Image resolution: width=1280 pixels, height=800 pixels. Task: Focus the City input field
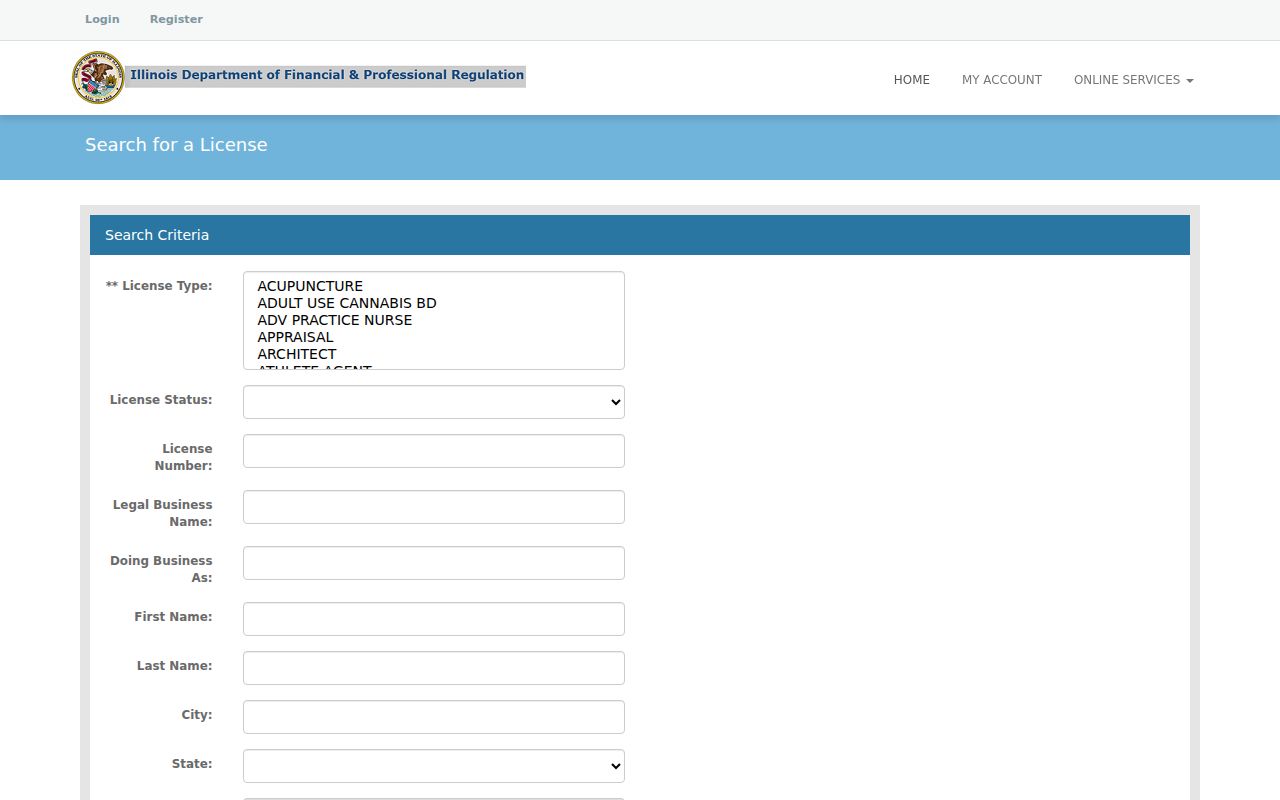point(434,717)
